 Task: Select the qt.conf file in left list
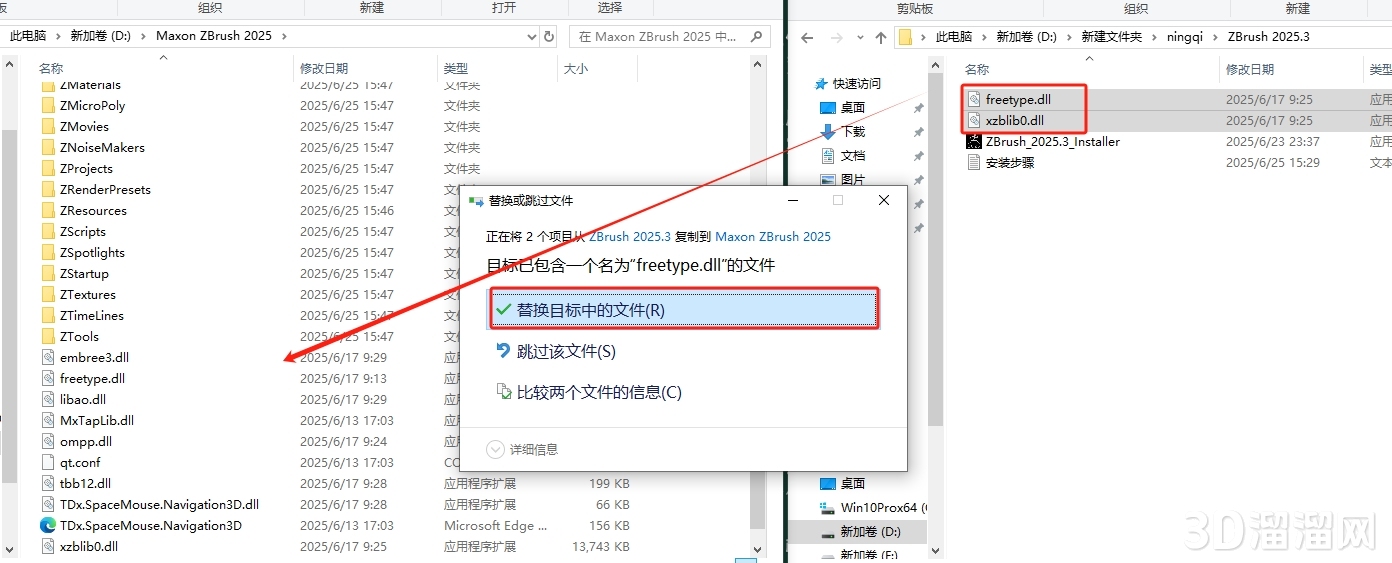pos(80,463)
